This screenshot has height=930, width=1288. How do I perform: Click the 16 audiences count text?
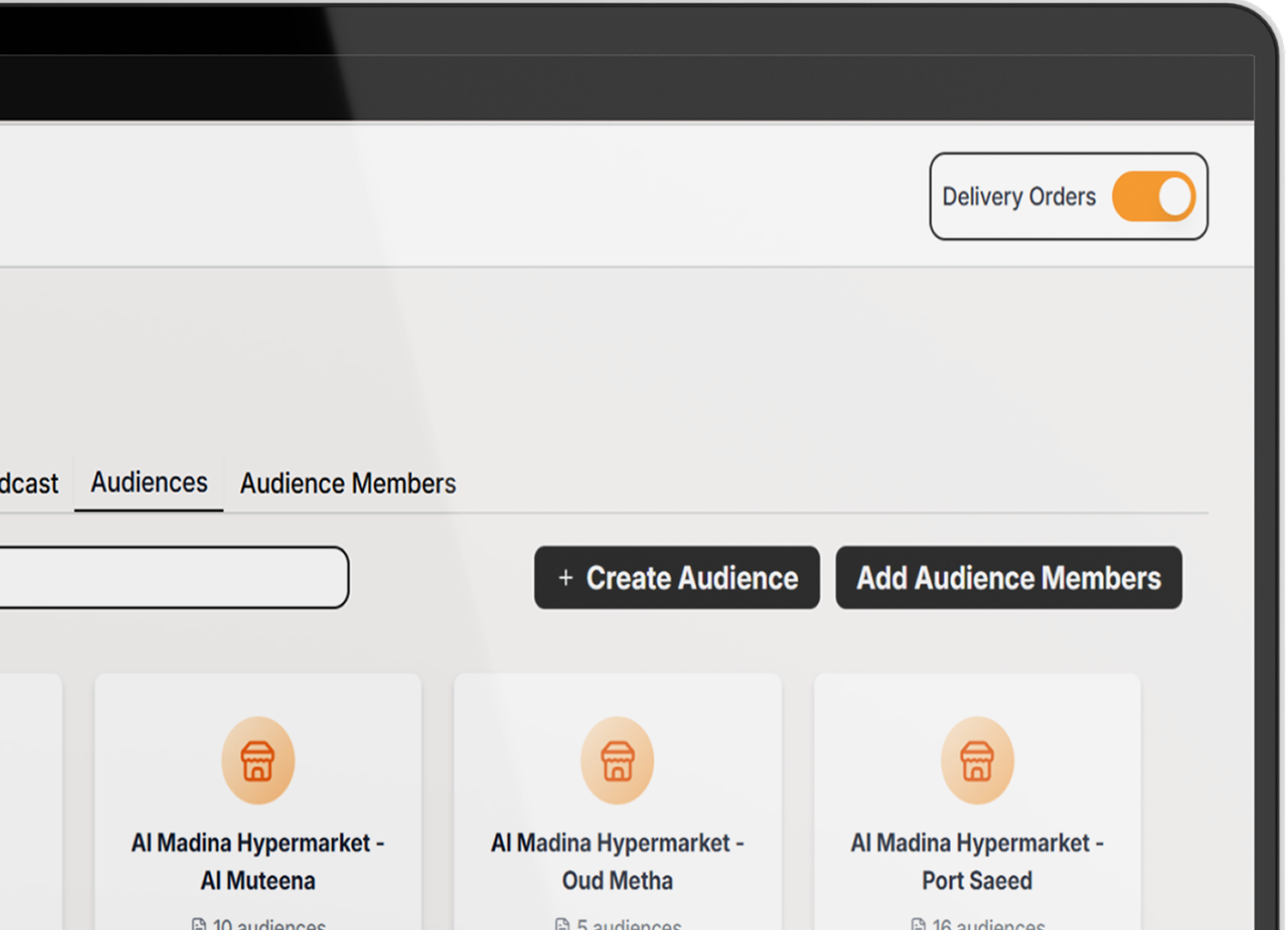(x=988, y=924)
